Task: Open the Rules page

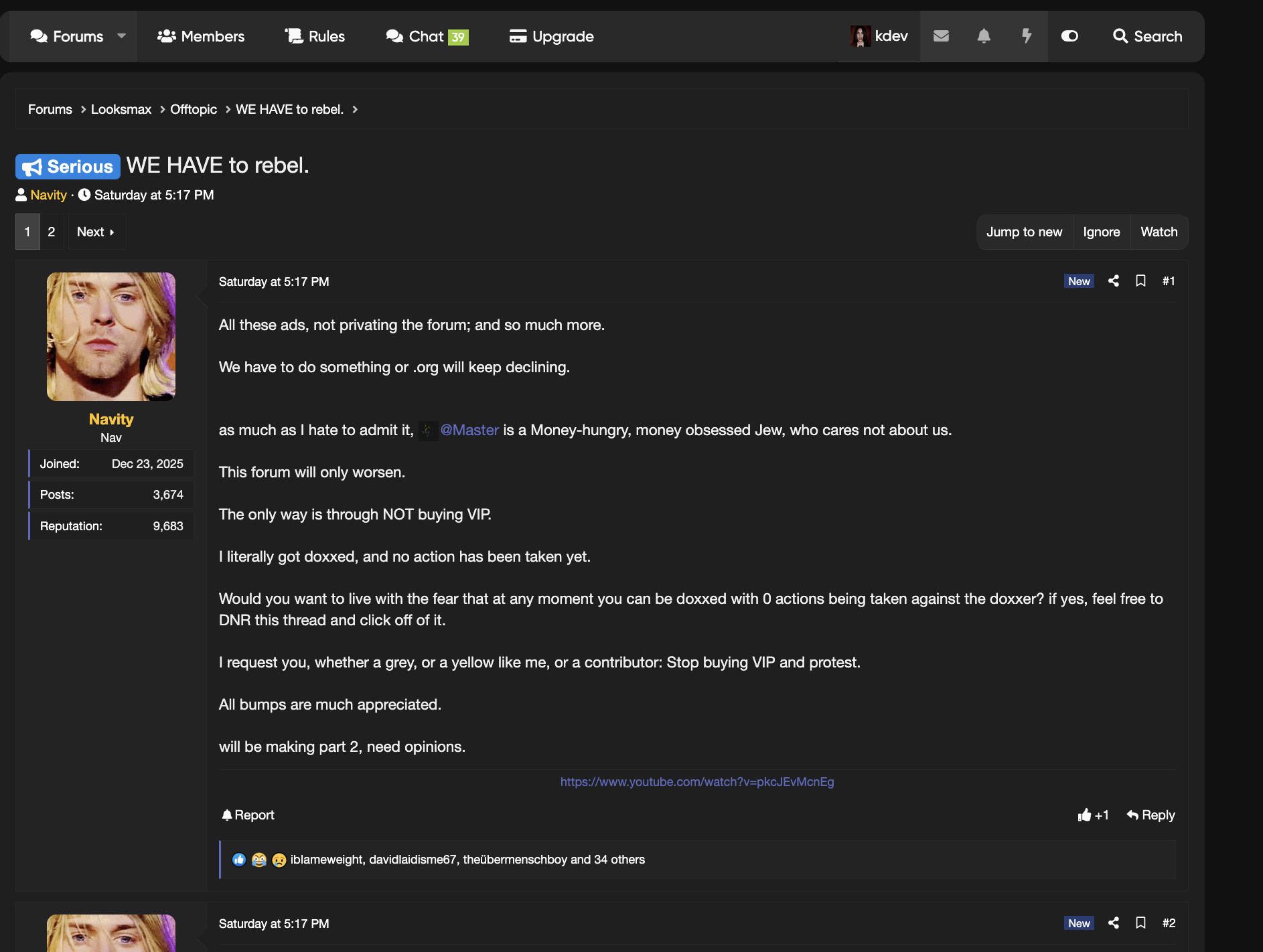Action: [315, 36]
